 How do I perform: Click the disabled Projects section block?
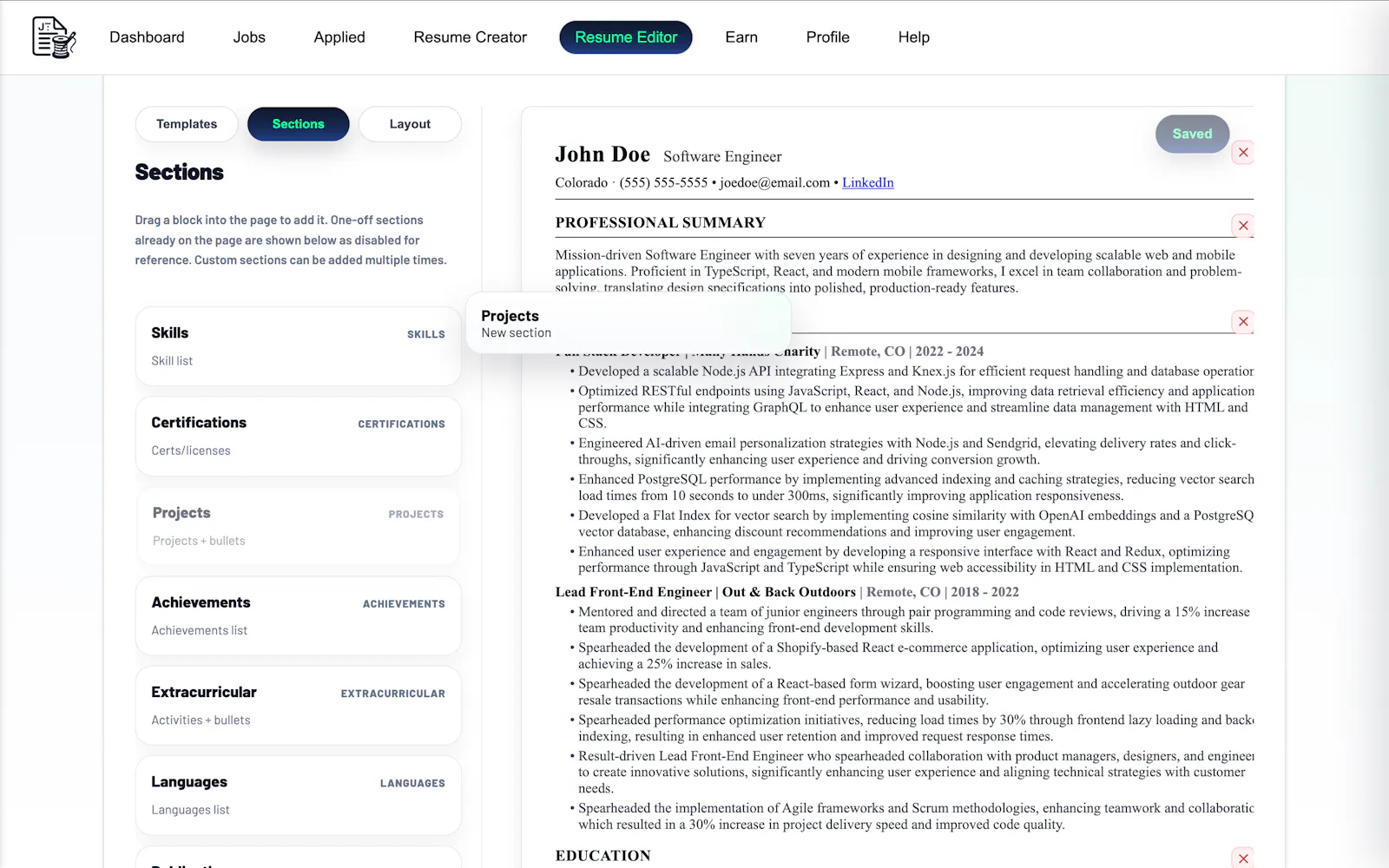(x=298, y=527)
